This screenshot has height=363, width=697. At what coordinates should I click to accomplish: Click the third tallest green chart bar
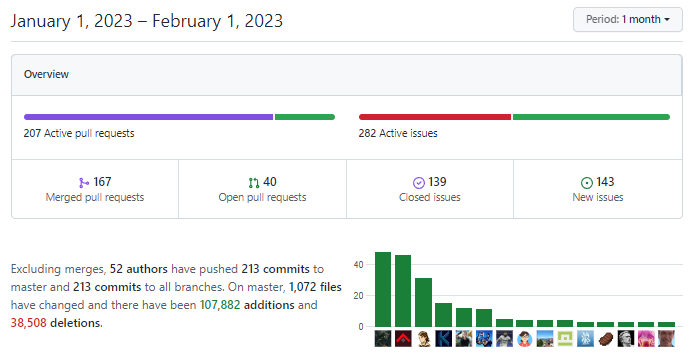(x=423, y=302)
